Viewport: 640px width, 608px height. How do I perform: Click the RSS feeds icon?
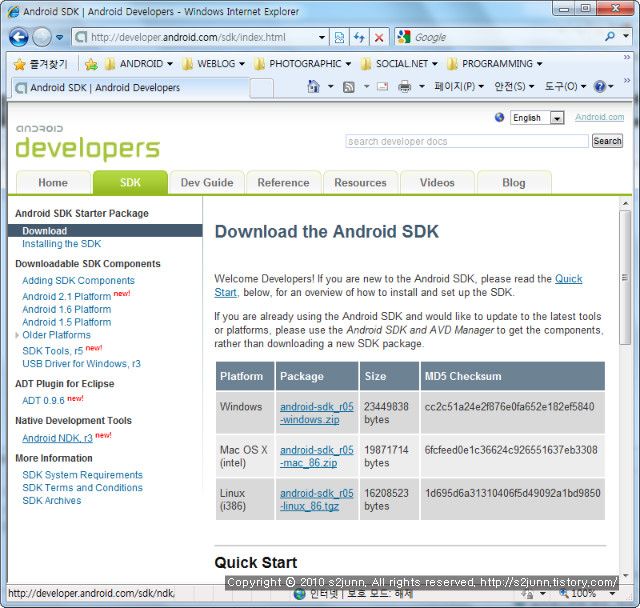click(349, 87)
